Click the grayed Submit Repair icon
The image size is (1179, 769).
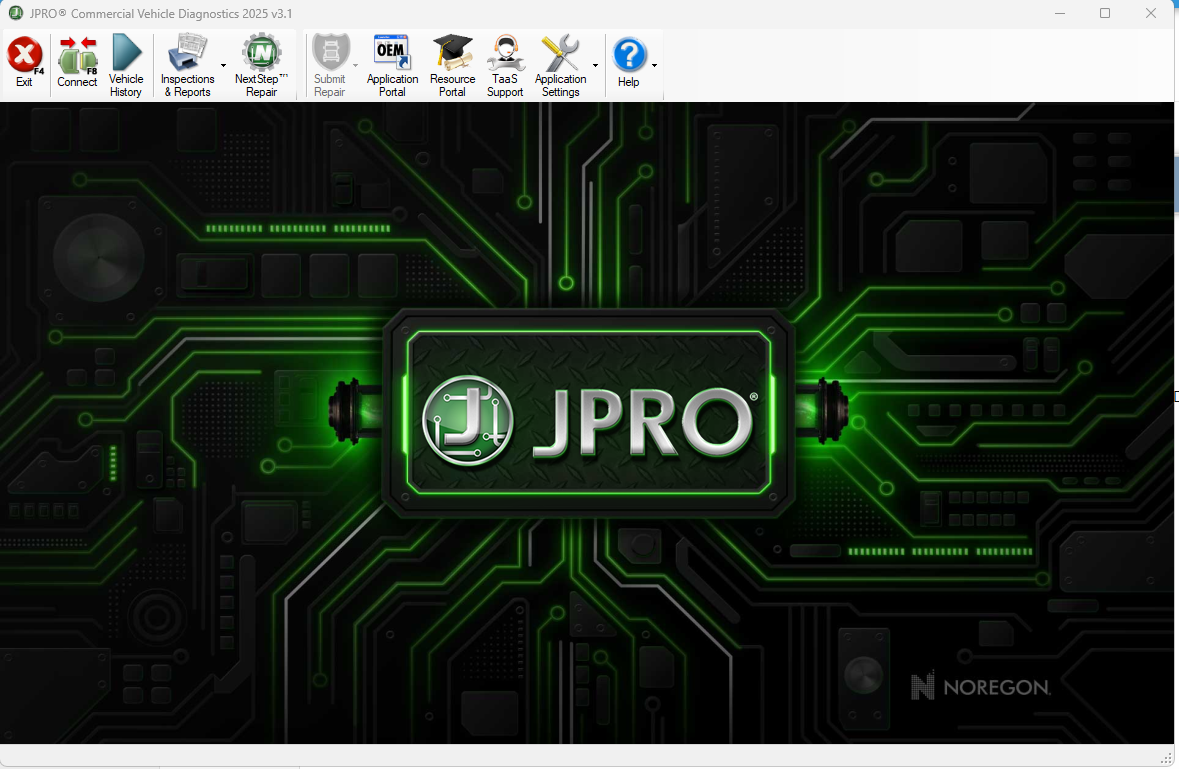(x=330, y=62)
